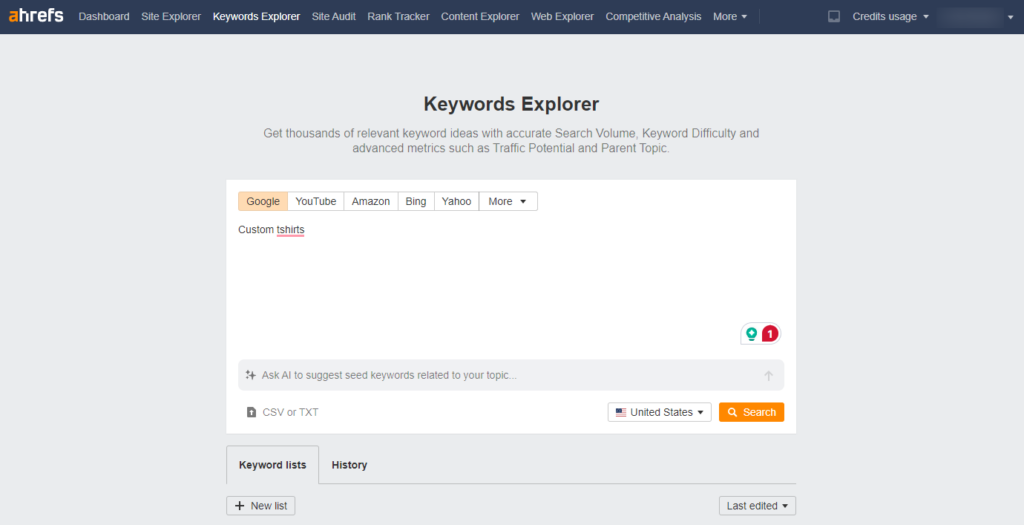Expand Credits usage dropdown
The width and height of the screenshot is (1024, 525).
tap(891, 16)
